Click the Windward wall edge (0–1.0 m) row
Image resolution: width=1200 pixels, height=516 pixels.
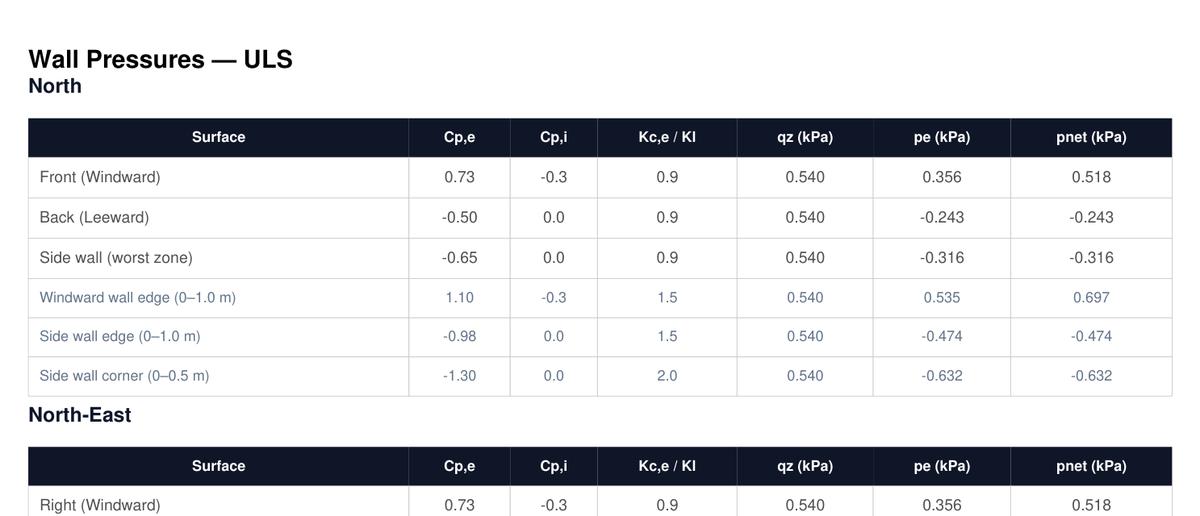pos(138,297)
